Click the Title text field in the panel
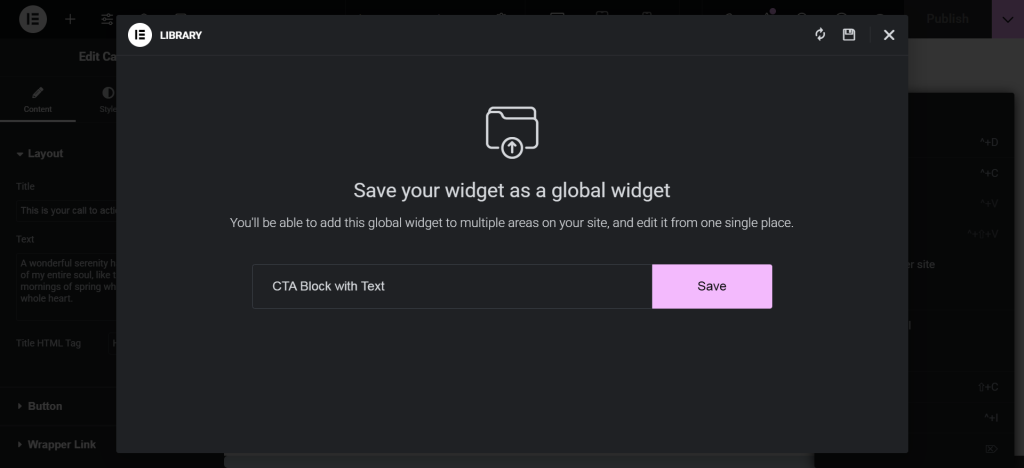This screenshot has height=468, width=1024. click(x=65, y=211)
